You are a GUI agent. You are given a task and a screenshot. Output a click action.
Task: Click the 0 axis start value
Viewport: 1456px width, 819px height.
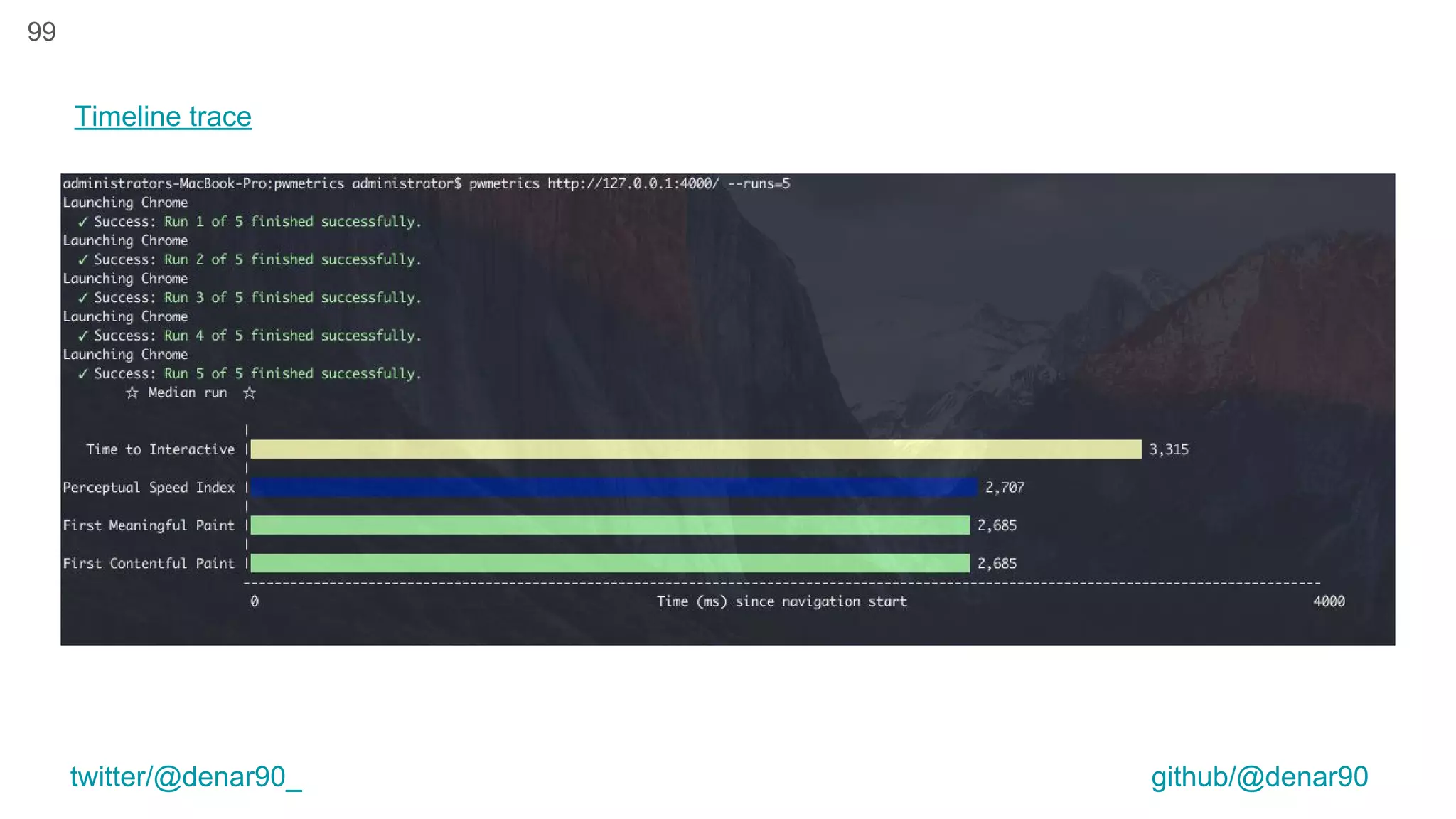tap(255, 601)
